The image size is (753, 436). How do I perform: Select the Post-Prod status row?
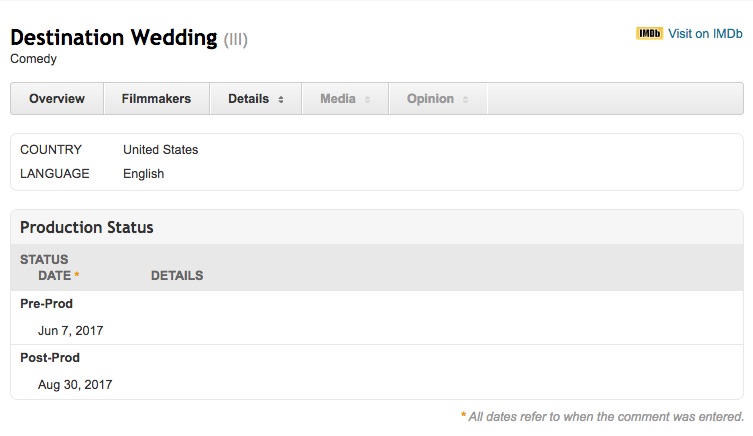50,358
